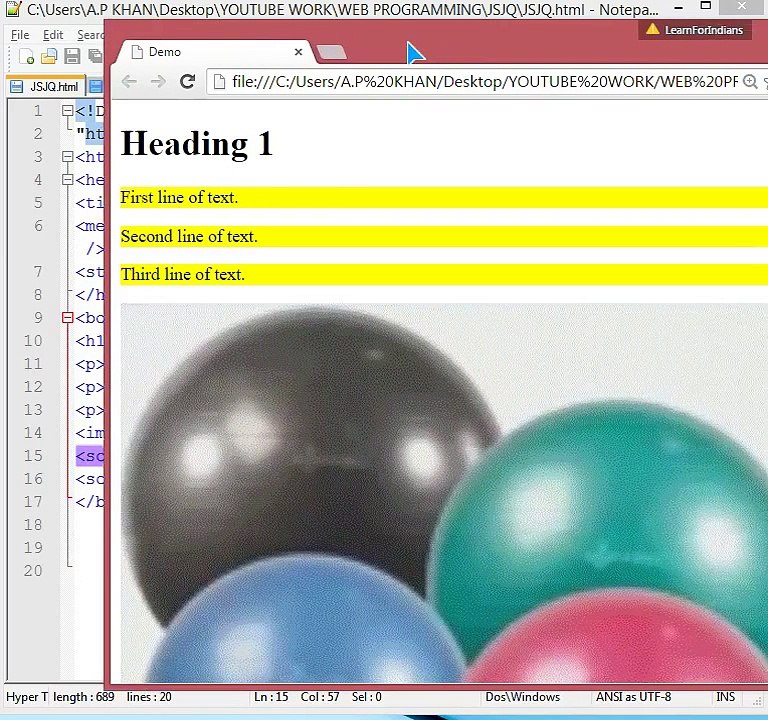Click the 'length : 689' status bar entry
The width and height of the screenshot is (768, 720).
tap(84, 697)
